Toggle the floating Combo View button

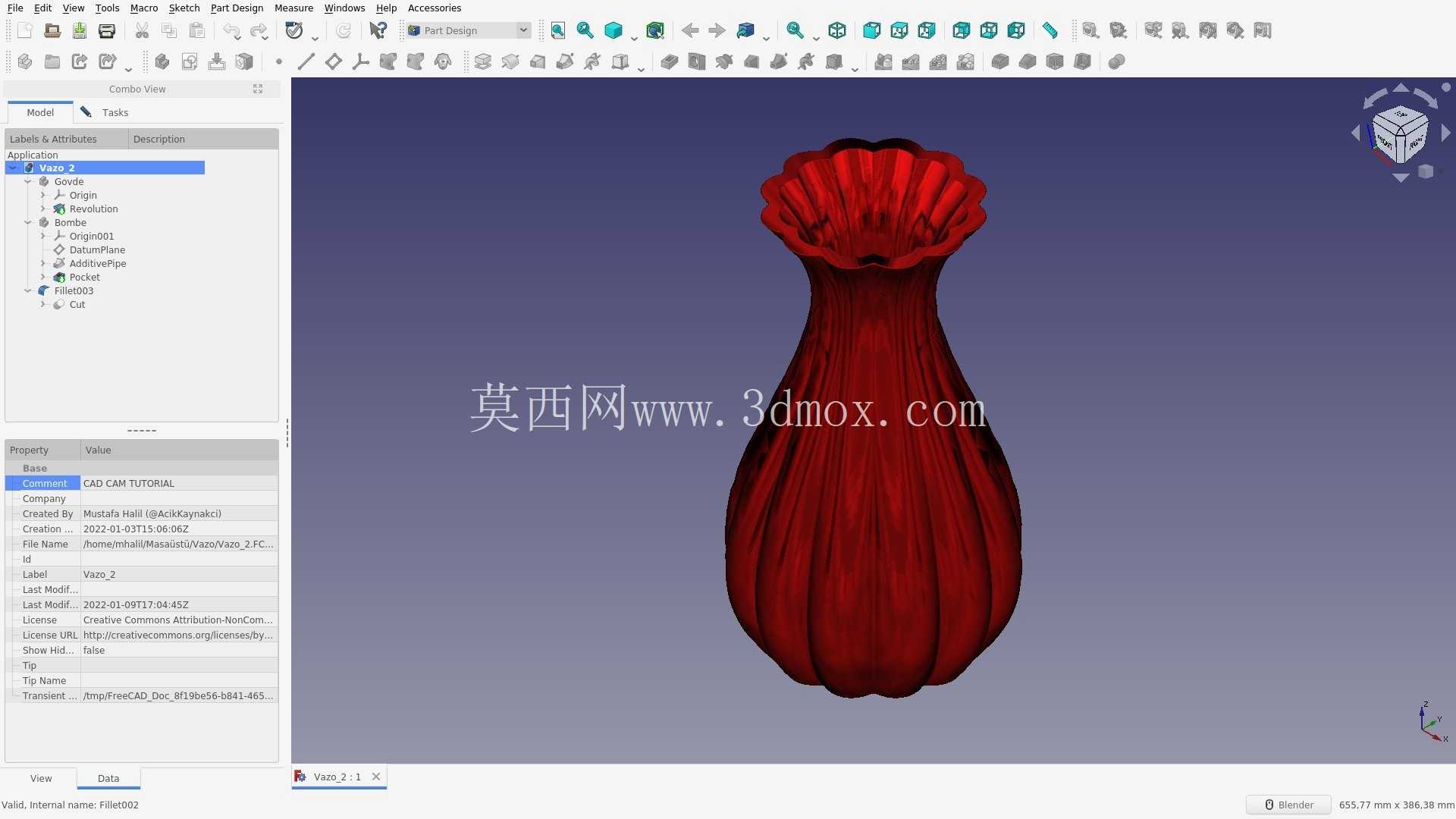click(258, 89)
